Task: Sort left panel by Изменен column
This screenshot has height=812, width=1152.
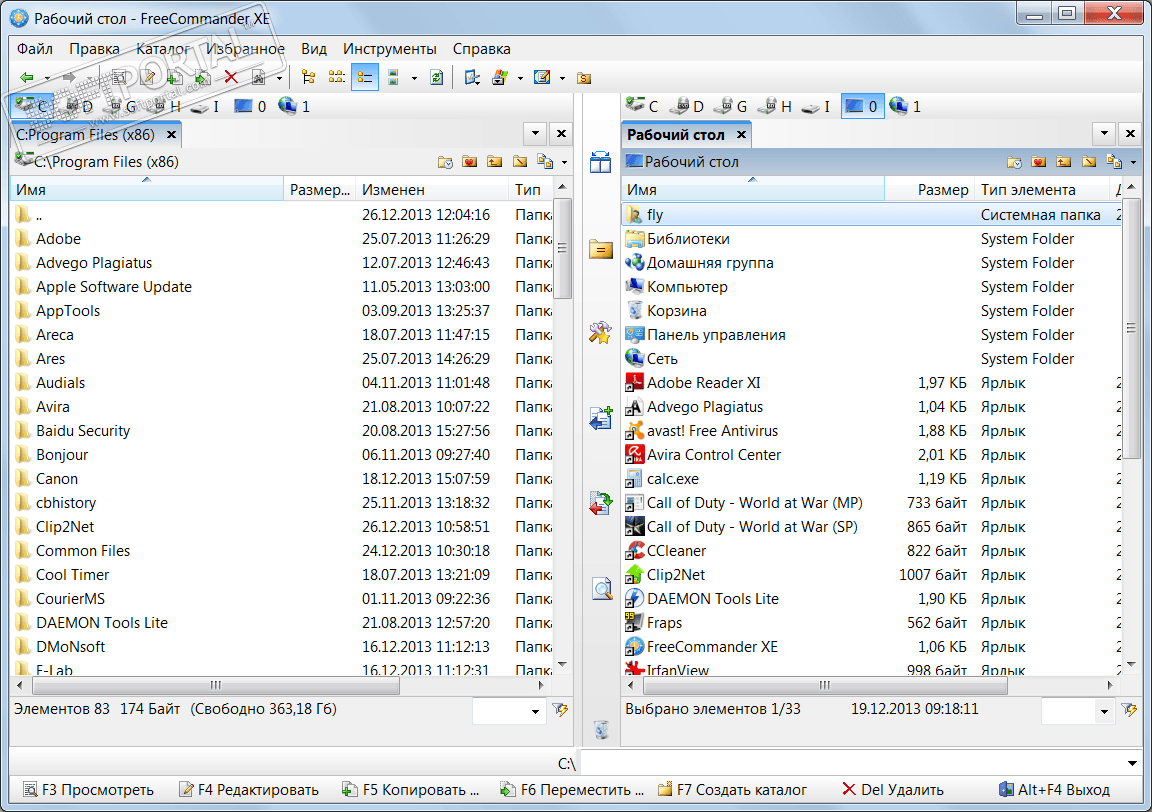Action: point(431,190)
